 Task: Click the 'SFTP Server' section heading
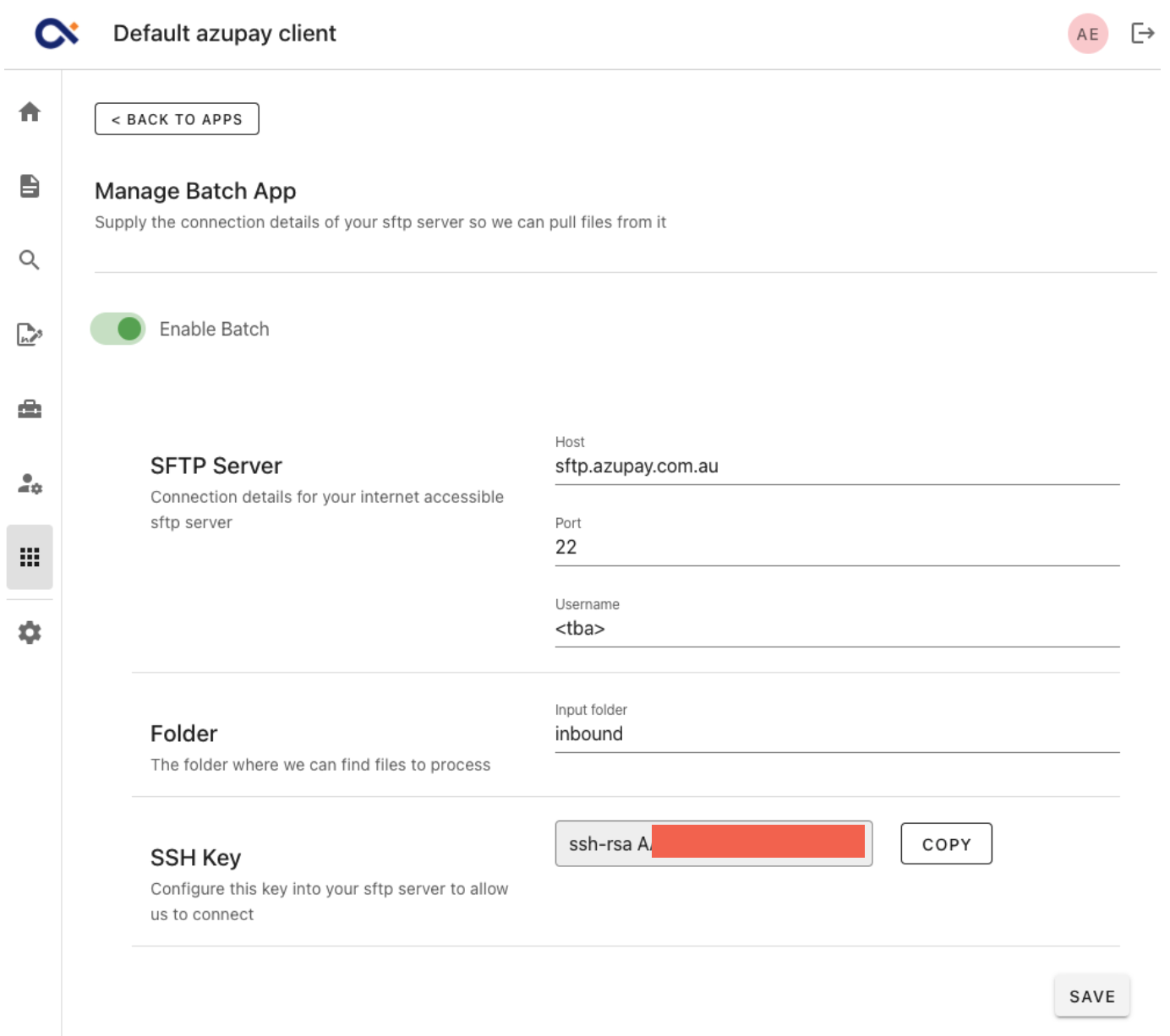pos(216,466)
